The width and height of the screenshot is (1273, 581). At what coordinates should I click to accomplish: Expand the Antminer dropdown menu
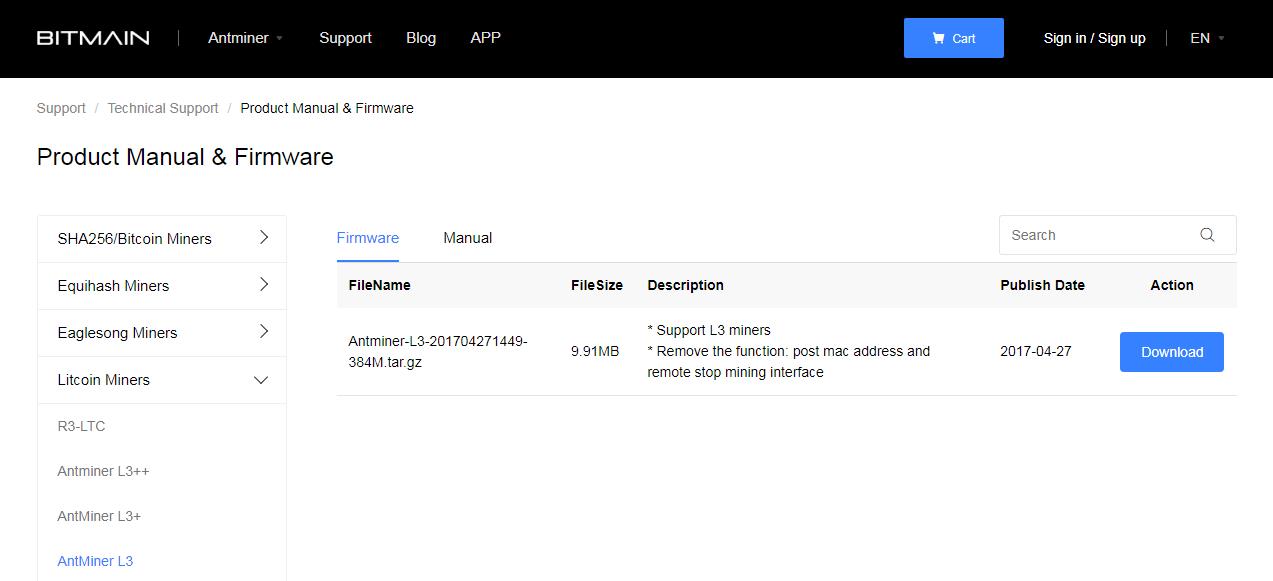pos(245,38)
